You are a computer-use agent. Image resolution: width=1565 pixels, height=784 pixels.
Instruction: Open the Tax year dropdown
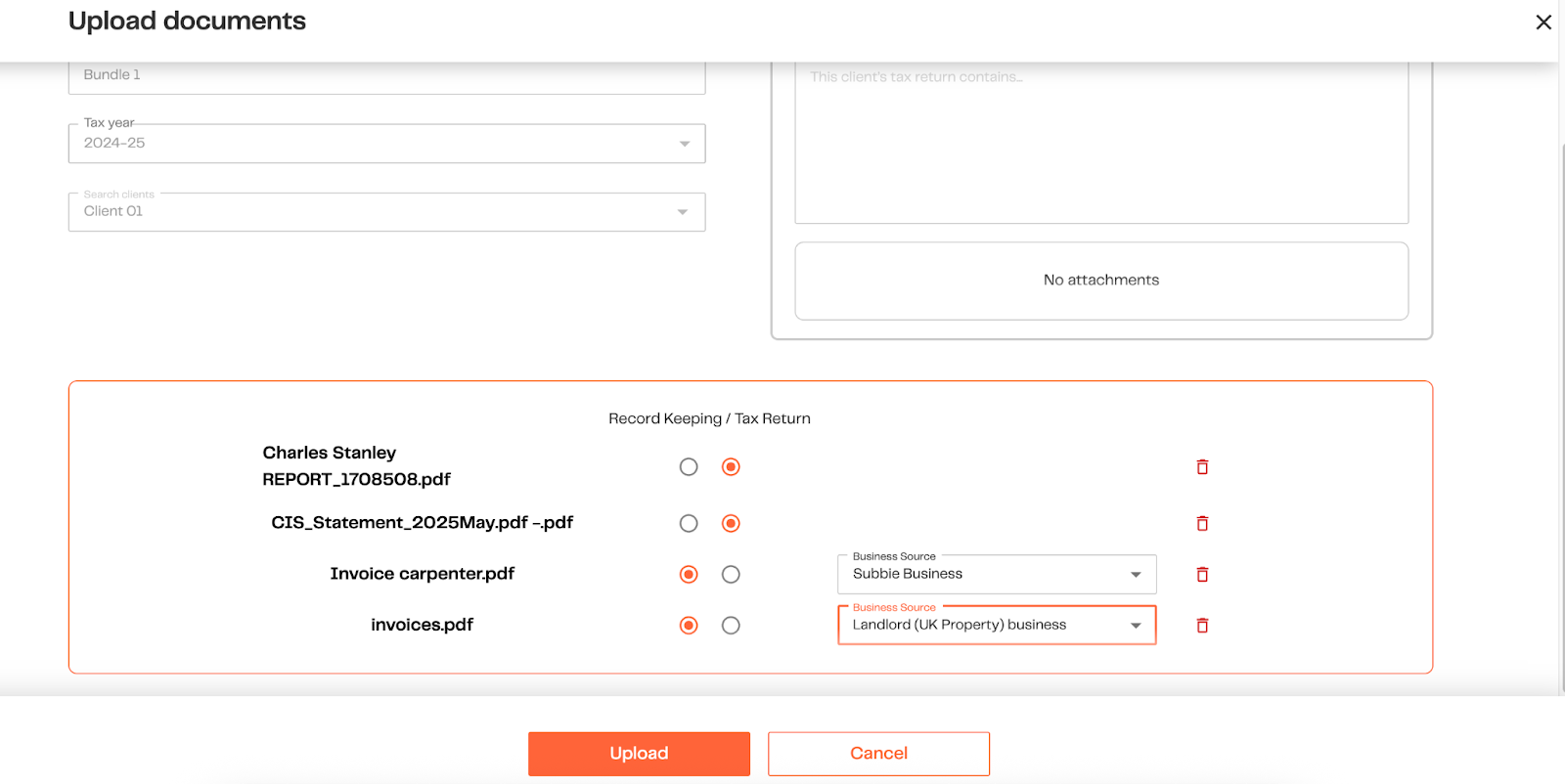386,144
